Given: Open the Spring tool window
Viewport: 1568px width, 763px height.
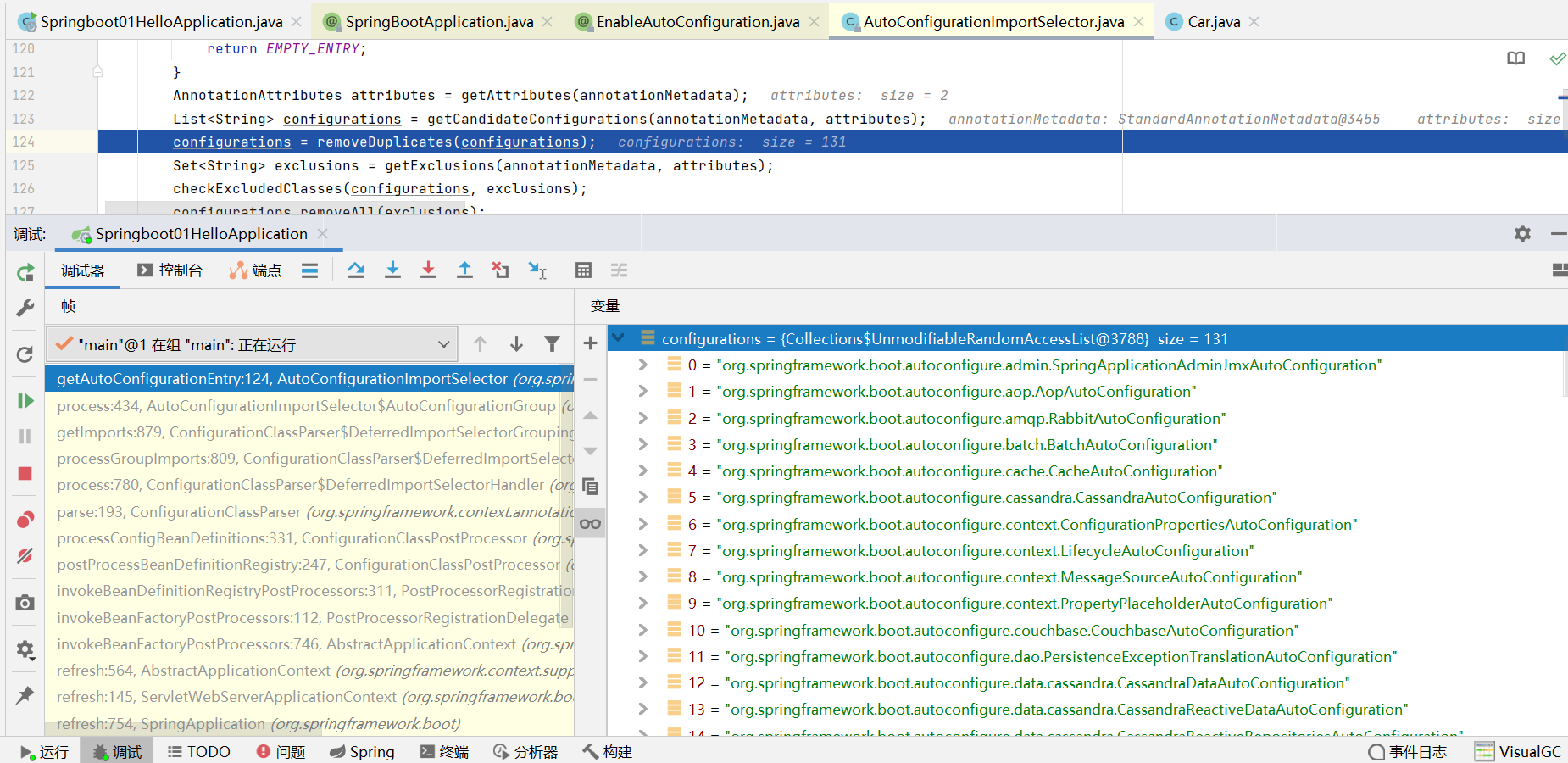Looking at the screenshot, I should click(362, 751).
